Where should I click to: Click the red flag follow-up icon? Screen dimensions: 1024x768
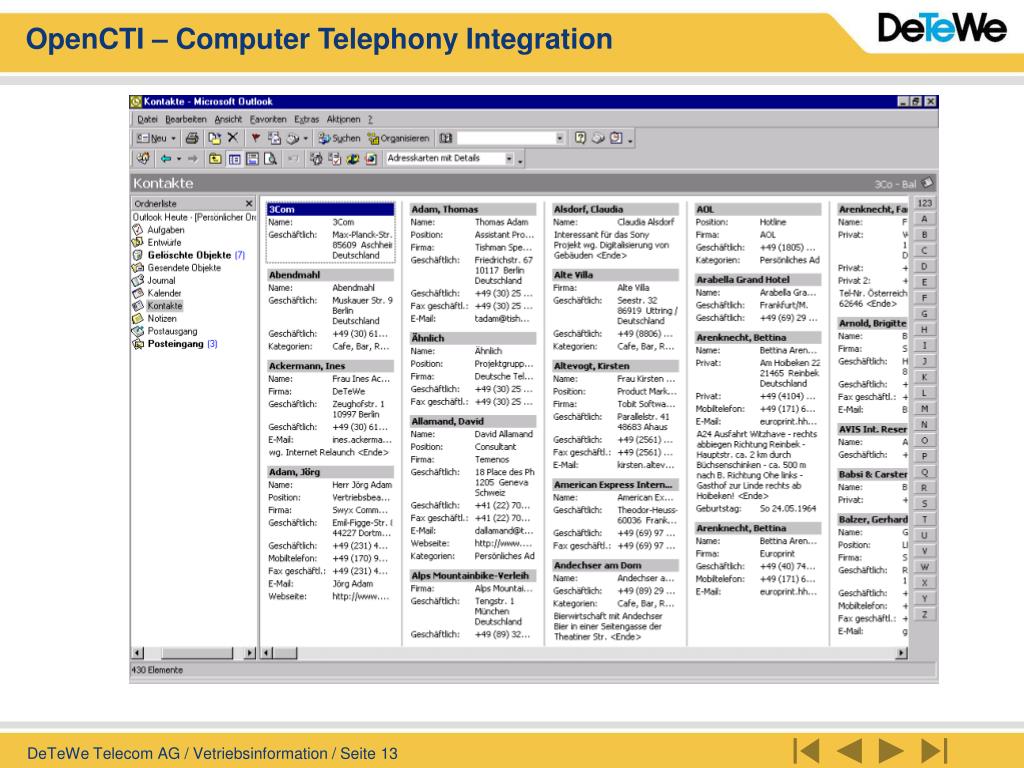click(255, 138)
